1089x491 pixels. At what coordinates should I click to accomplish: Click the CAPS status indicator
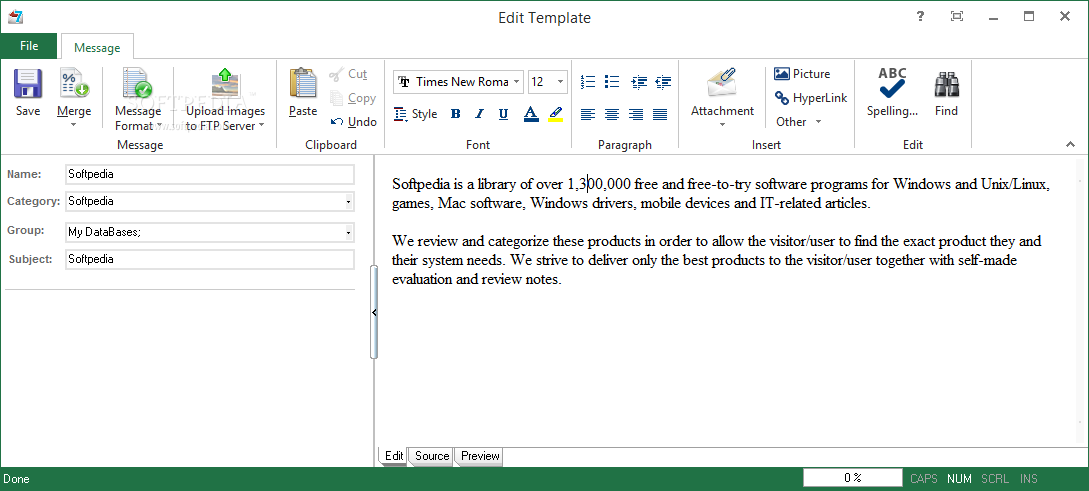[x=924, y=478]
